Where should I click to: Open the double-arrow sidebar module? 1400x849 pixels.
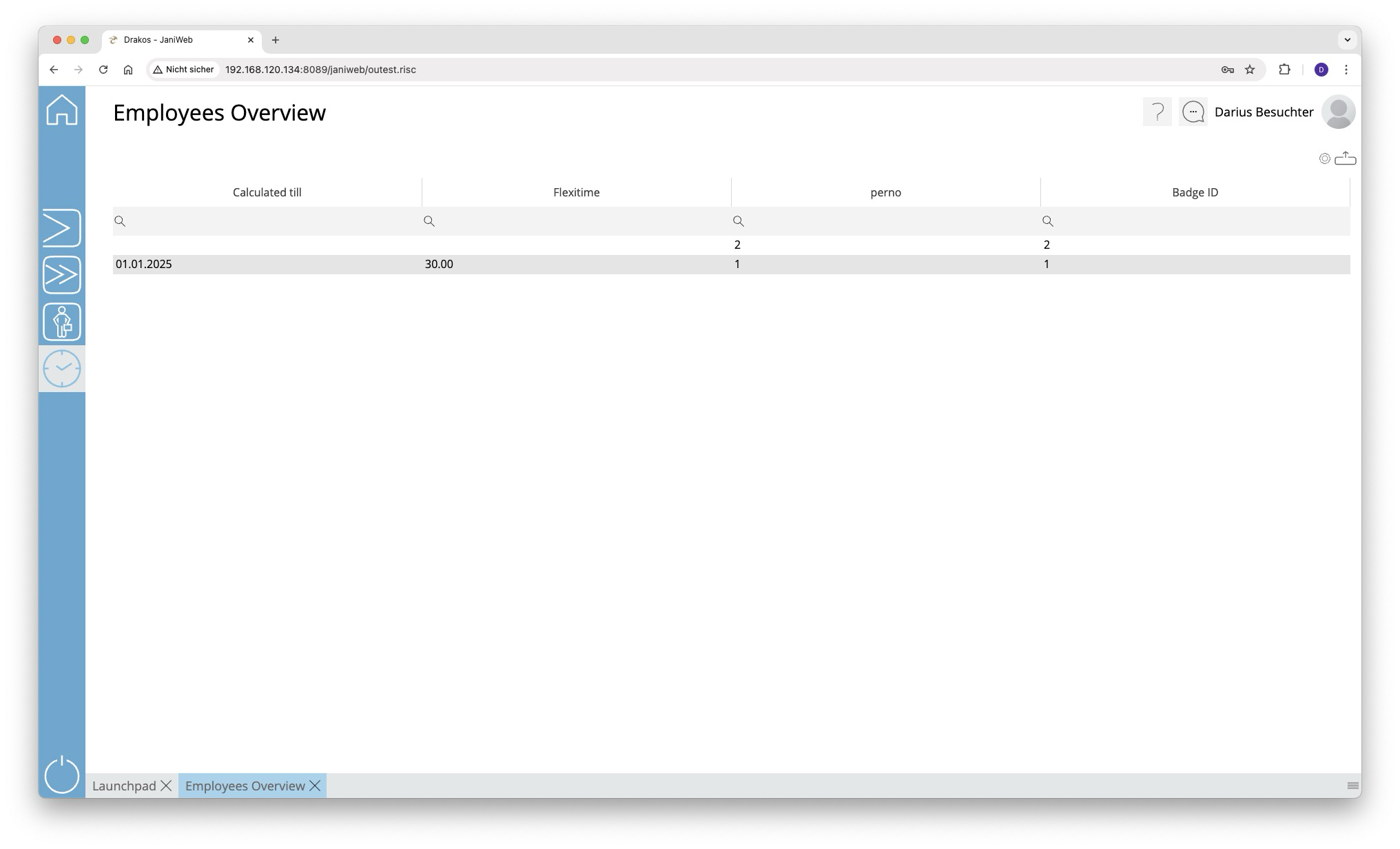point(62,275)
